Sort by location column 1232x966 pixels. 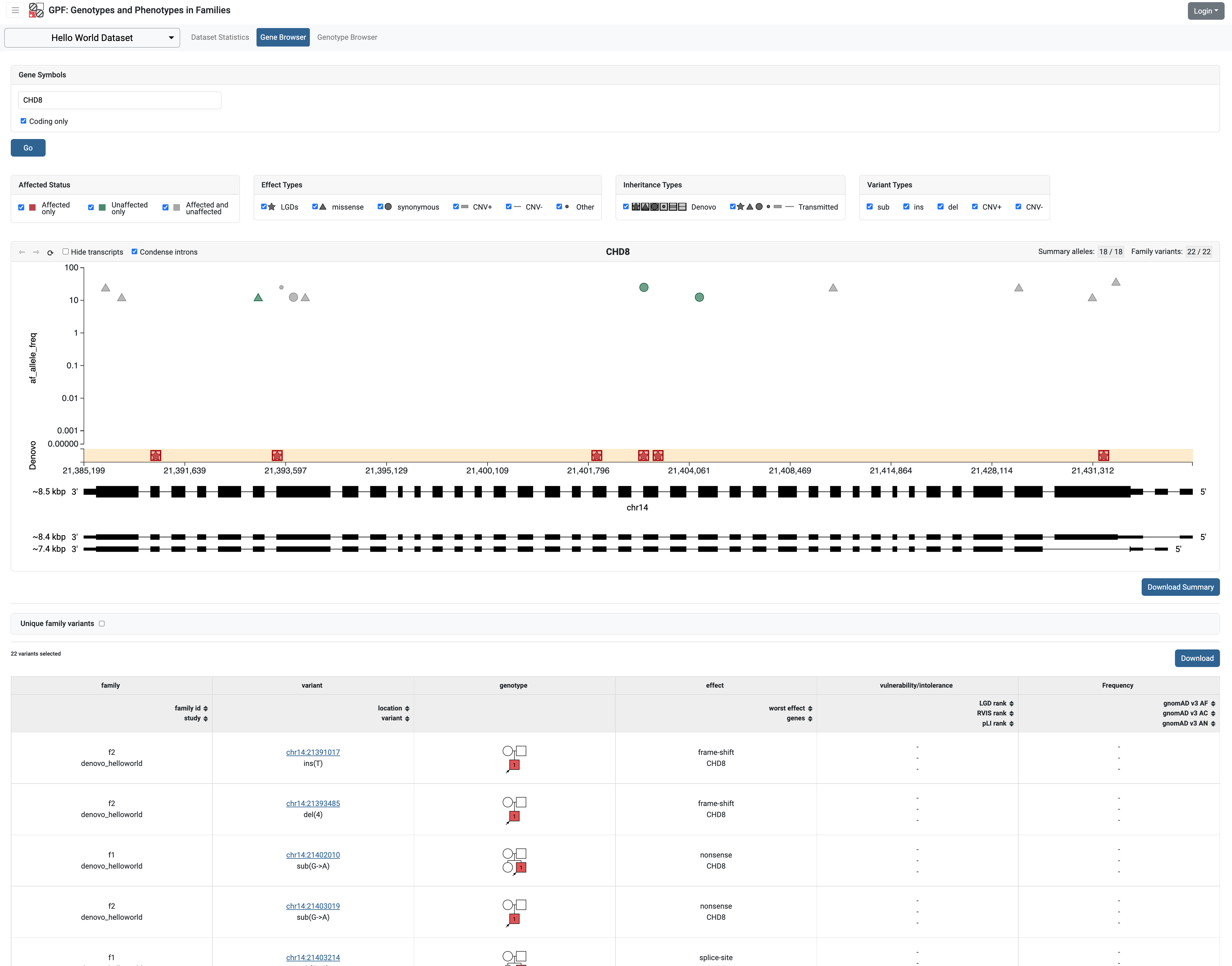pos(407,709)
